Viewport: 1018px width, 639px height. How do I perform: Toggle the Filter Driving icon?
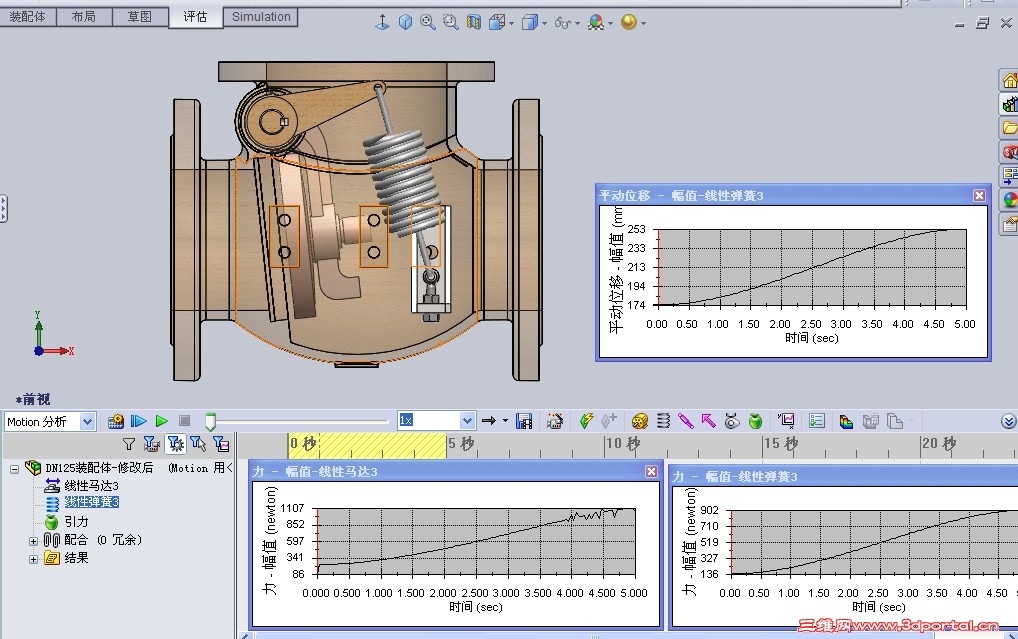[x=175, y=444]
